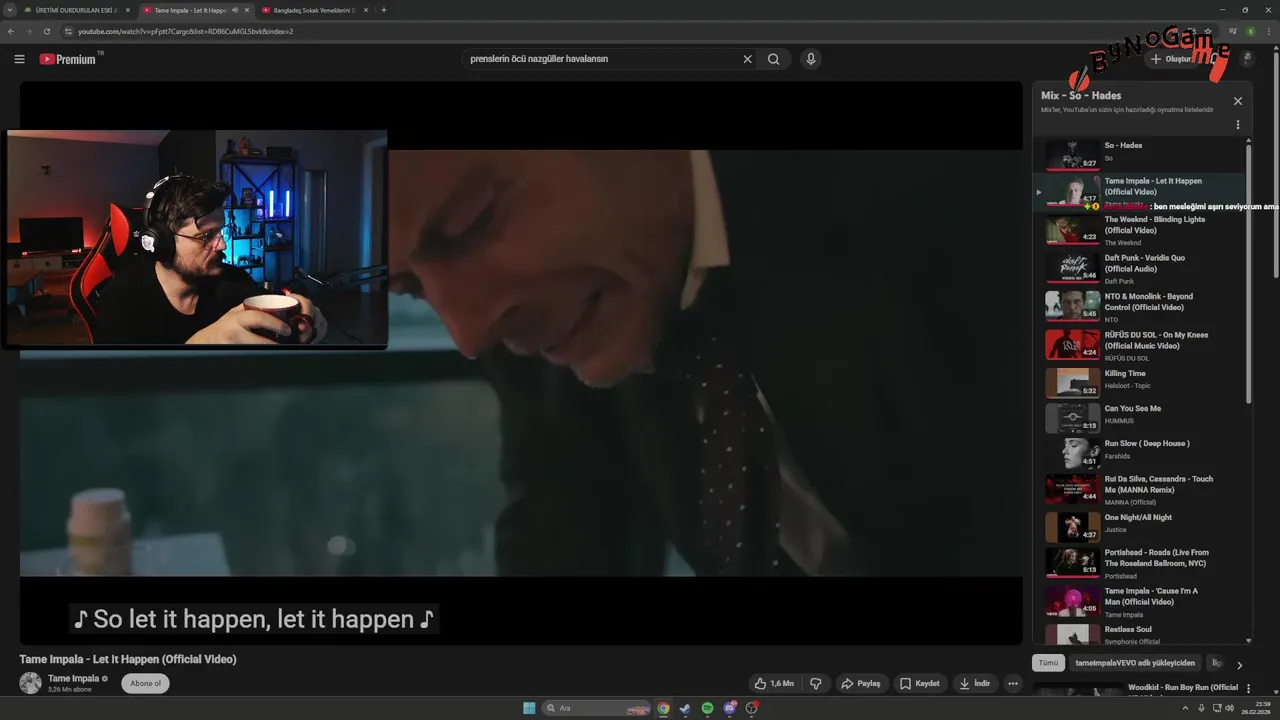Open options for Woodkid - Run Boy Run
Viewport: 1280px width, 720px height.
pyautogui.click(x=1248, y=688)
